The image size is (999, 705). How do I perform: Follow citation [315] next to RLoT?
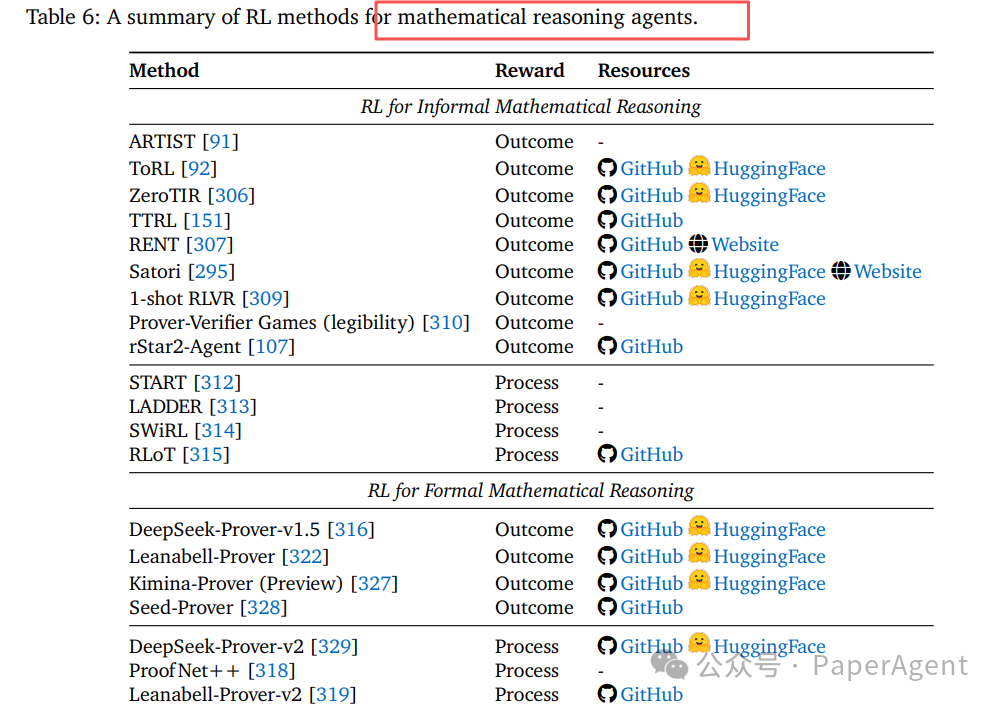click(206, 455)
